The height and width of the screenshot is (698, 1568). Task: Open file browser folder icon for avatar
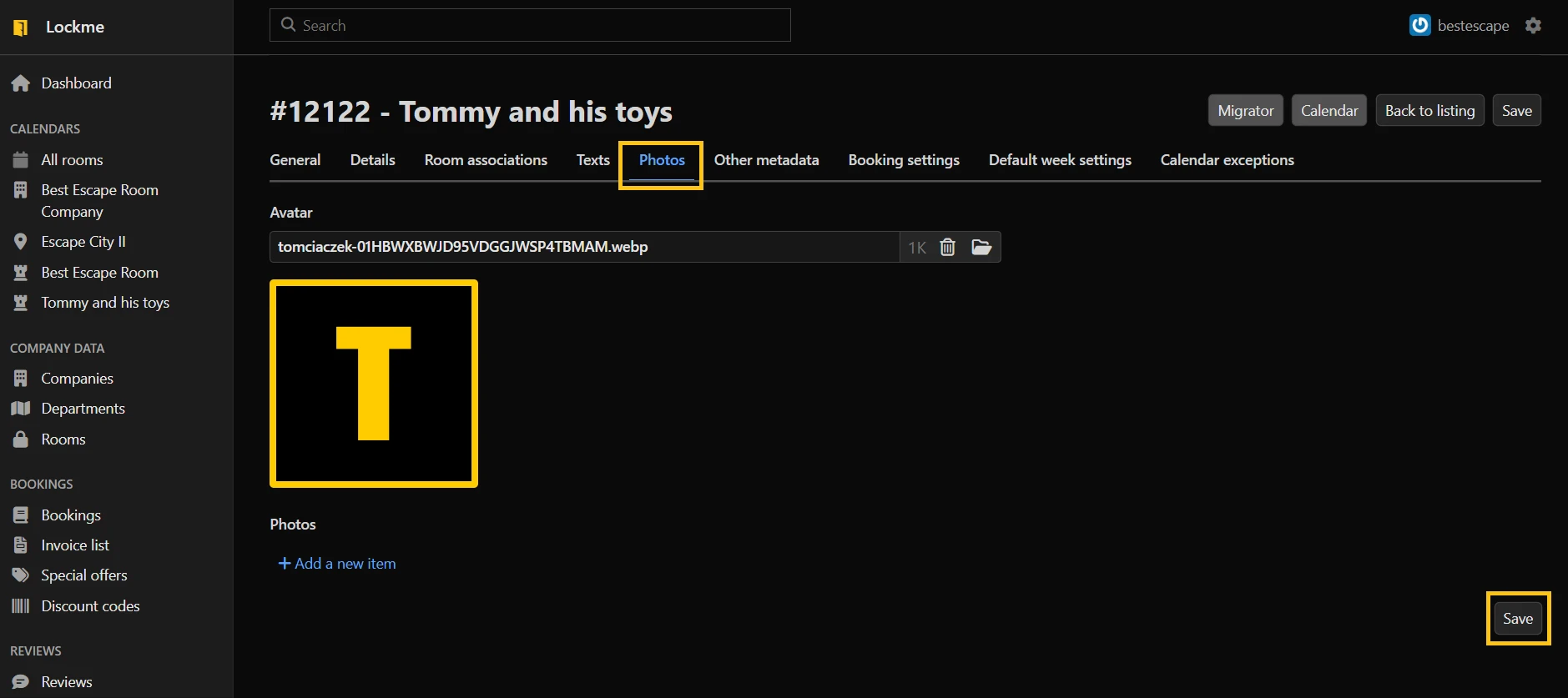(981, 247)
